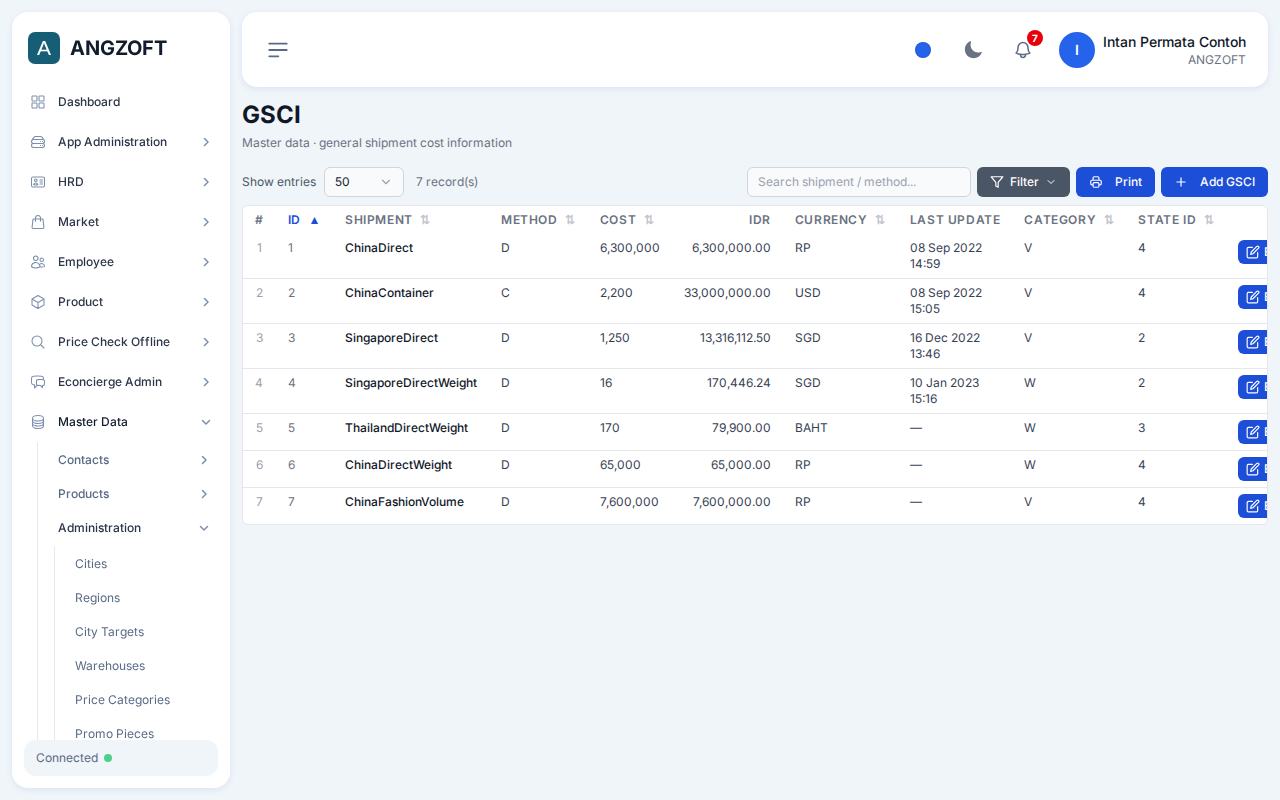Collapse Master Data section
1280x800 pixels.
point(121,422)
